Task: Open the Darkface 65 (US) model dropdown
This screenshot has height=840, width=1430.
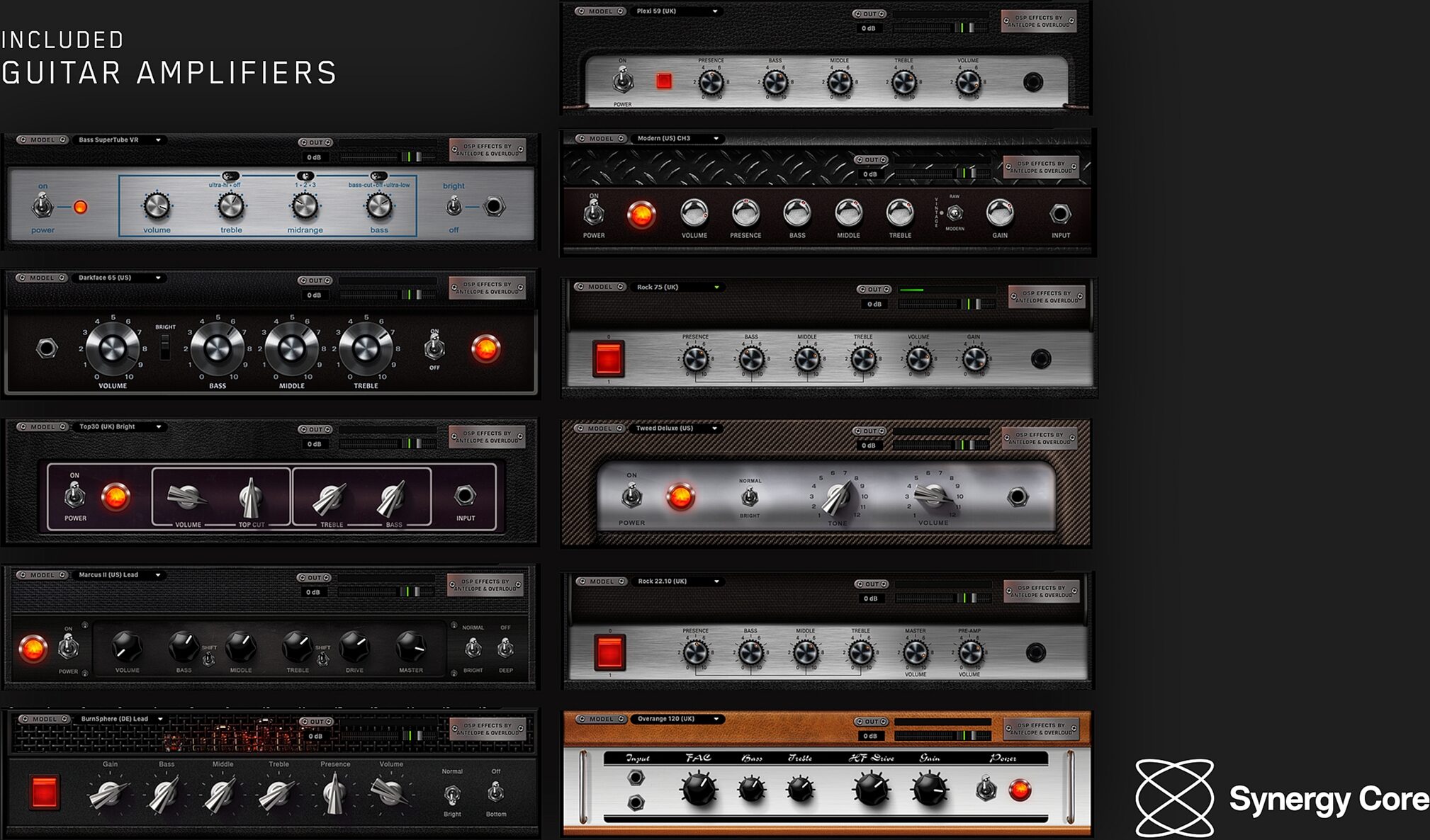Action: [x=120, y=278]
